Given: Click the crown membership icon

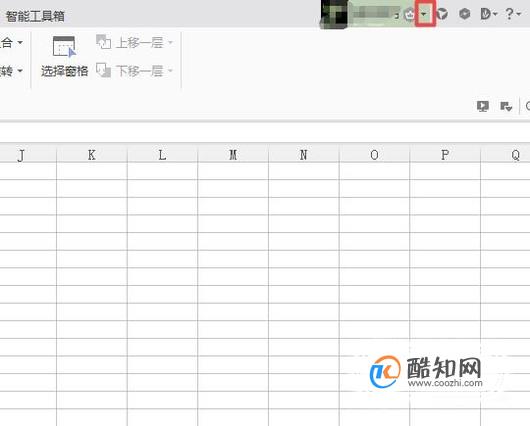Looking at the screenshot, I should coord(410,14).
